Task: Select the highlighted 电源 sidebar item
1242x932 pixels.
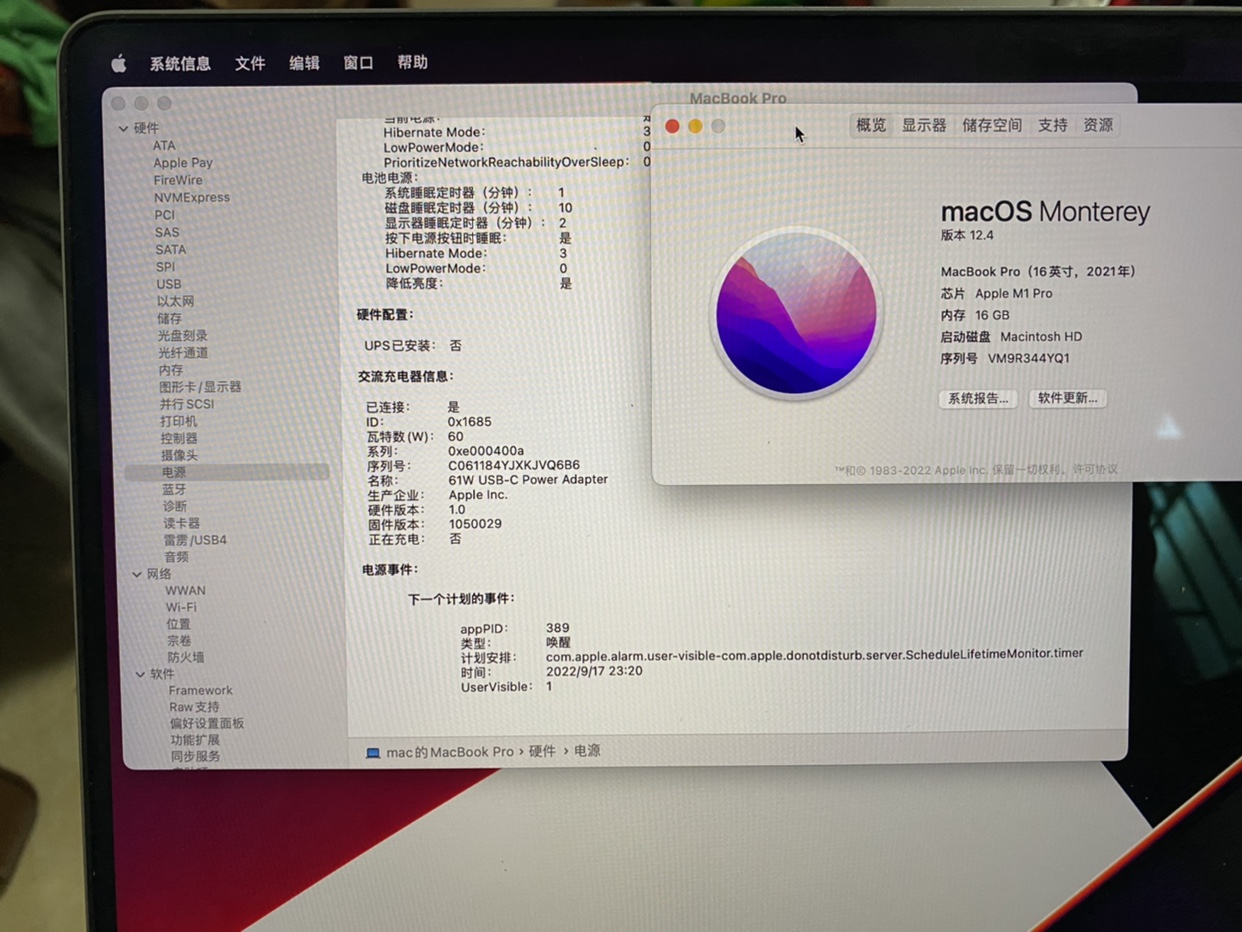Action: click(x=226, y=472)
